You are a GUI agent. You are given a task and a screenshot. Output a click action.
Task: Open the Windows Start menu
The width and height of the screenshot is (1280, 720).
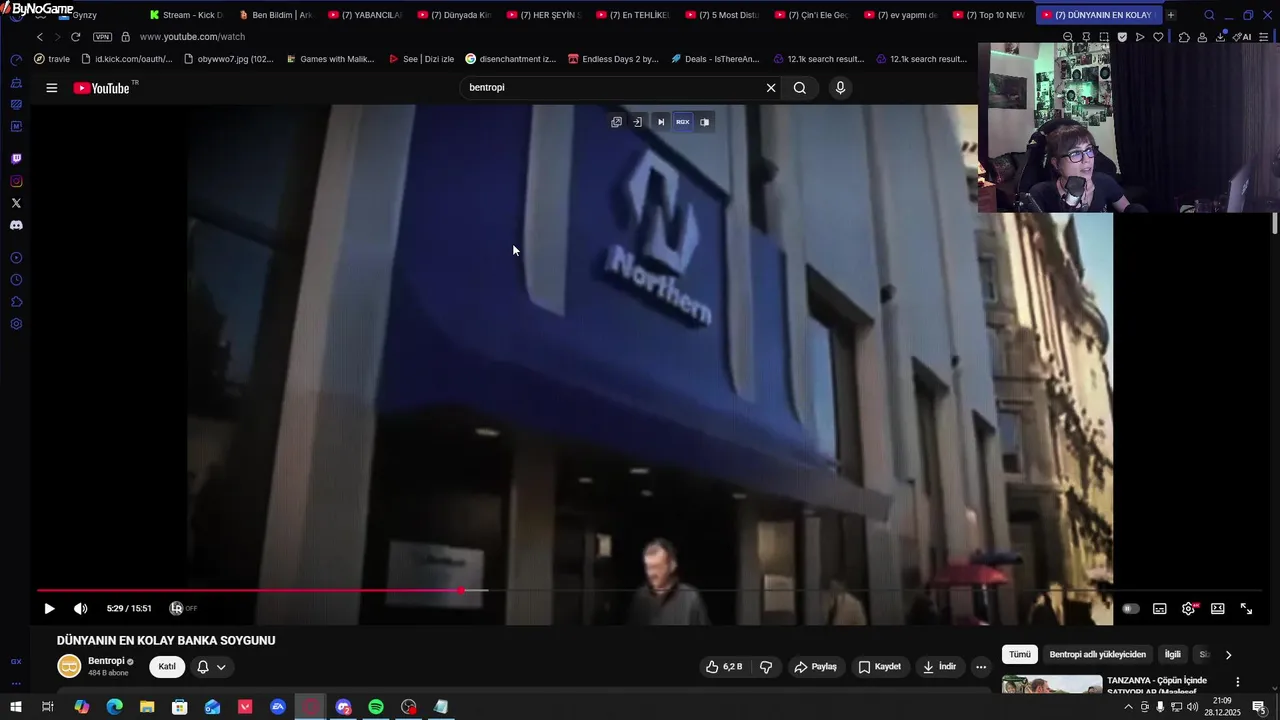(x=15, y=707)
